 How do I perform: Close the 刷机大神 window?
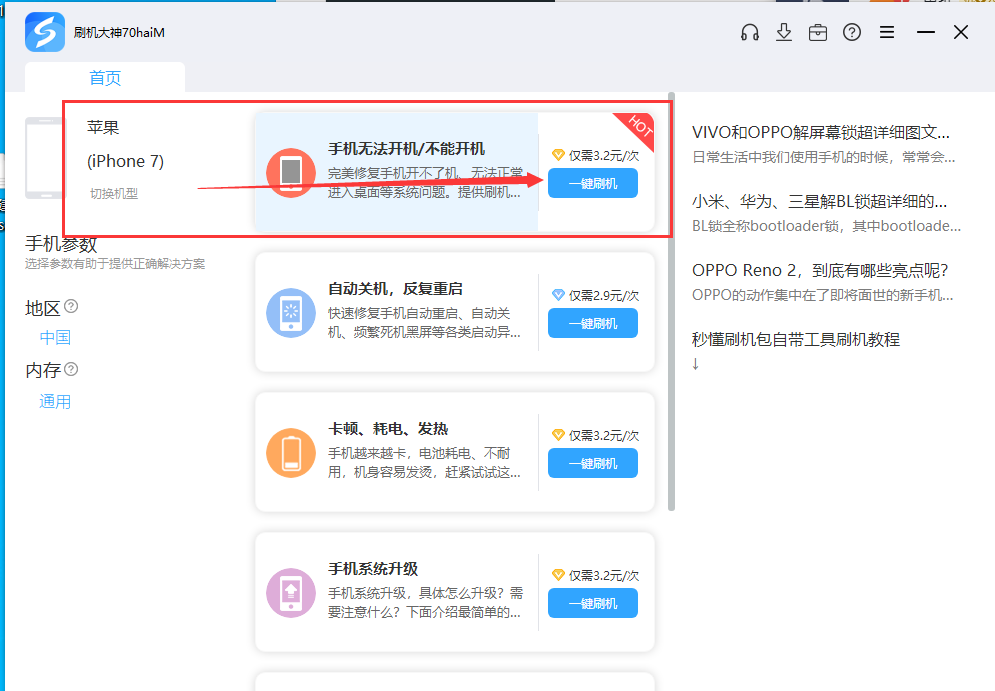(961, 32)
